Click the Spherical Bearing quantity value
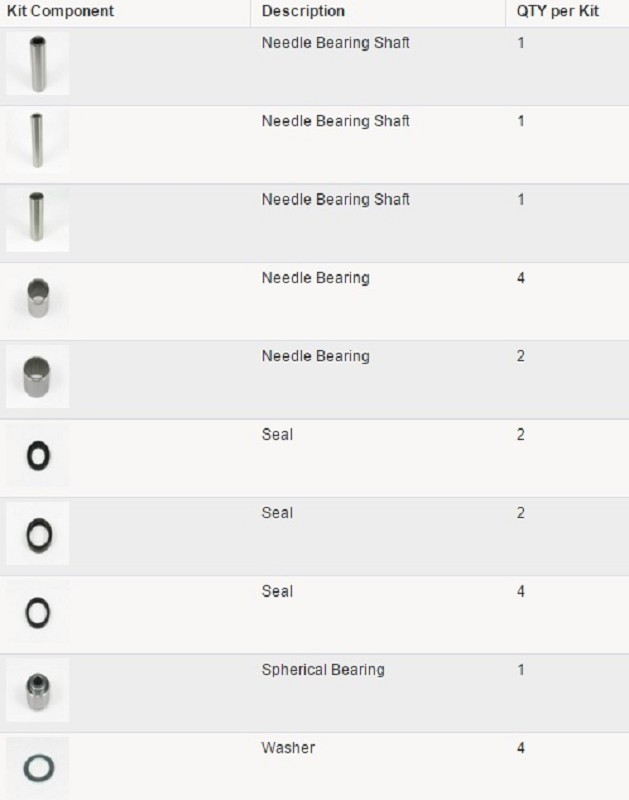The image size is (629, 800). pyautogui.click(x=521, y=670)
